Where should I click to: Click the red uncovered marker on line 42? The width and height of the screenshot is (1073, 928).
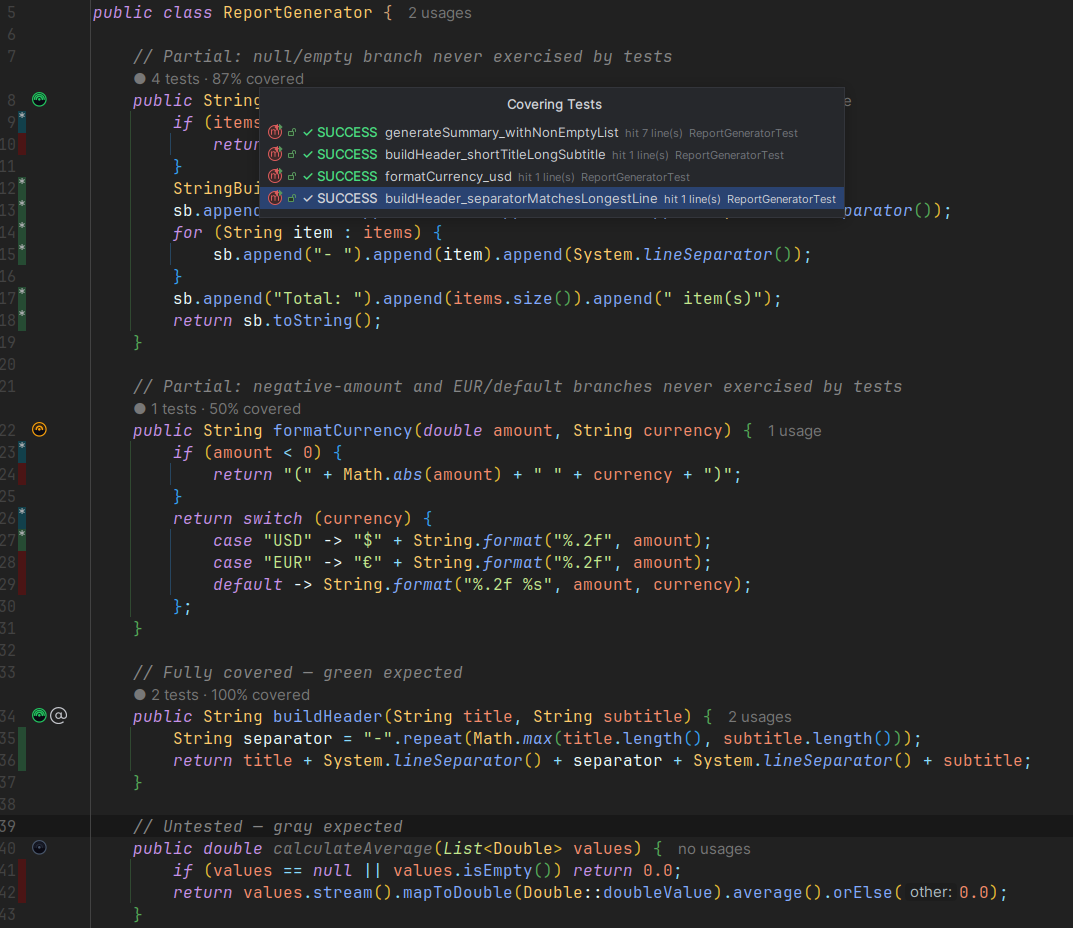coord(22,892)
